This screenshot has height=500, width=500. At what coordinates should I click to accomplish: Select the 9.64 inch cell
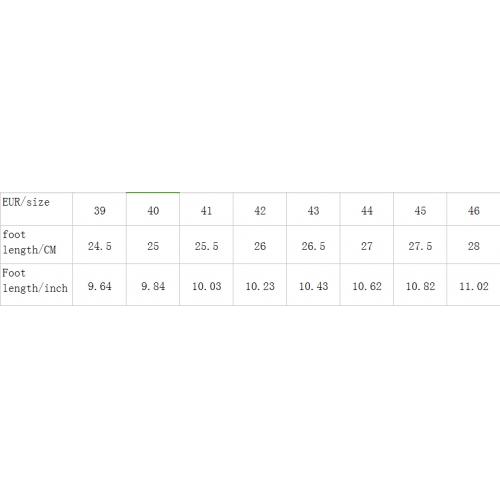click(x=99, y=284)
